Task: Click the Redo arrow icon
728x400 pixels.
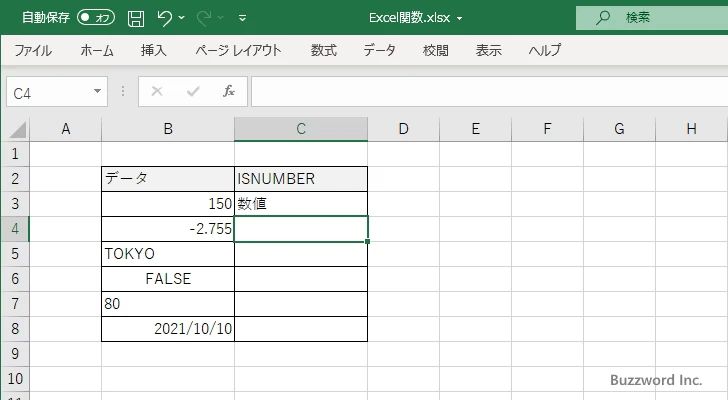Action: pos(203,18)
